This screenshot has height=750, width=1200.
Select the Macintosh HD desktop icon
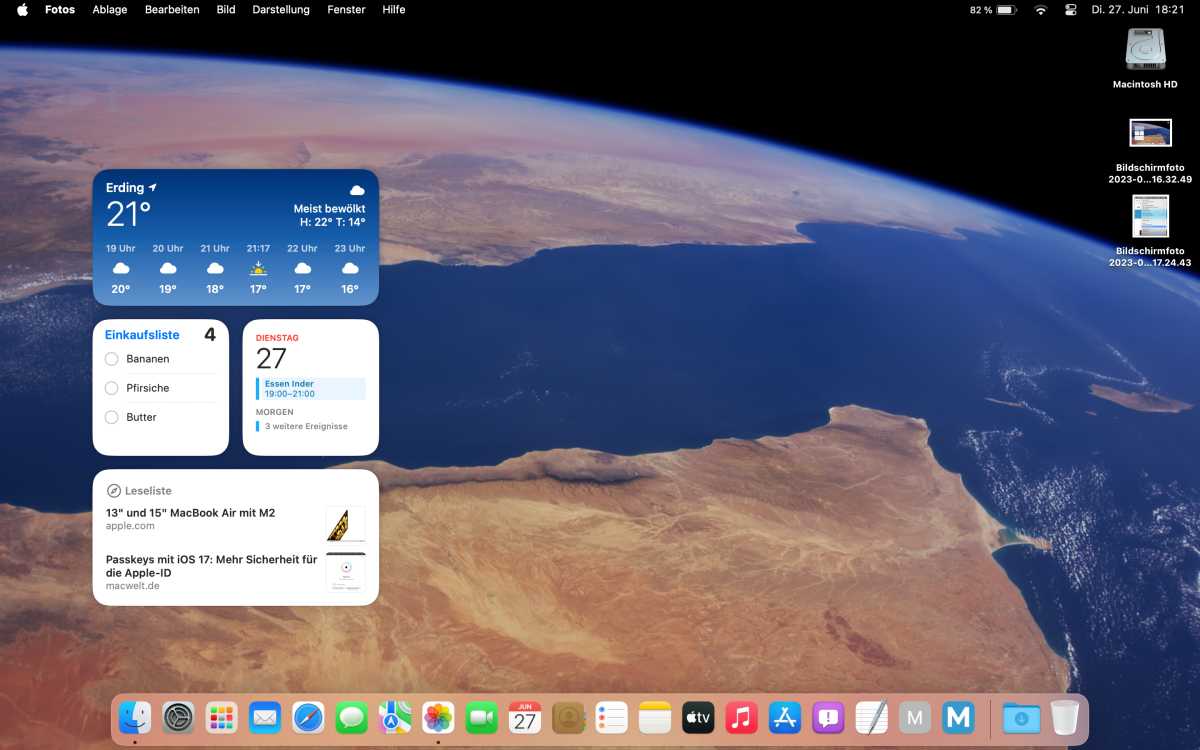pos(1145,49)
